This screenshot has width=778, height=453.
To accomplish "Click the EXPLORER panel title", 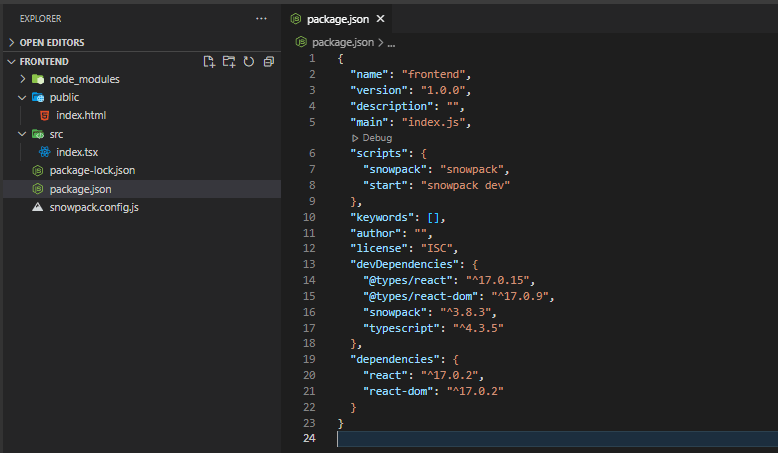I will [40, 19].
